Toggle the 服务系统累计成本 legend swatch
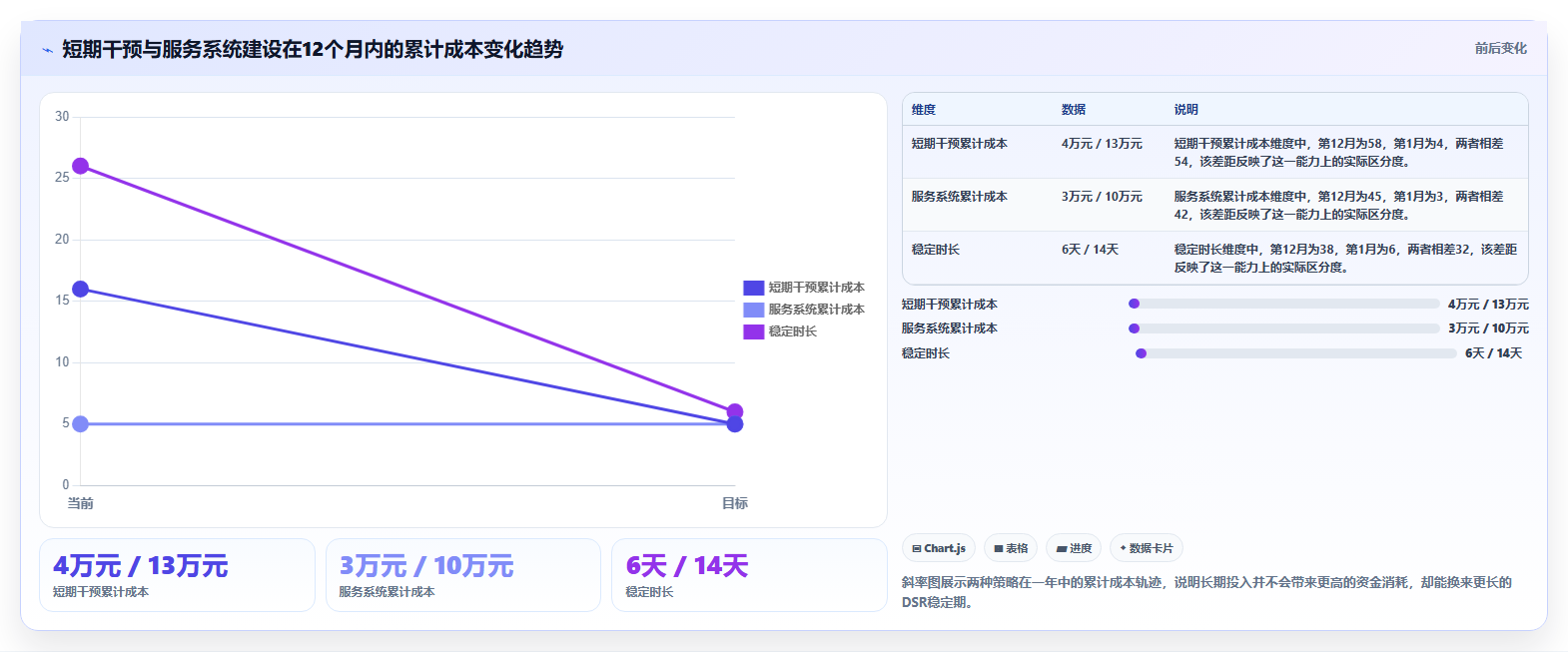Viewport: 1568px width, 652px height. (x=753, y=310)
